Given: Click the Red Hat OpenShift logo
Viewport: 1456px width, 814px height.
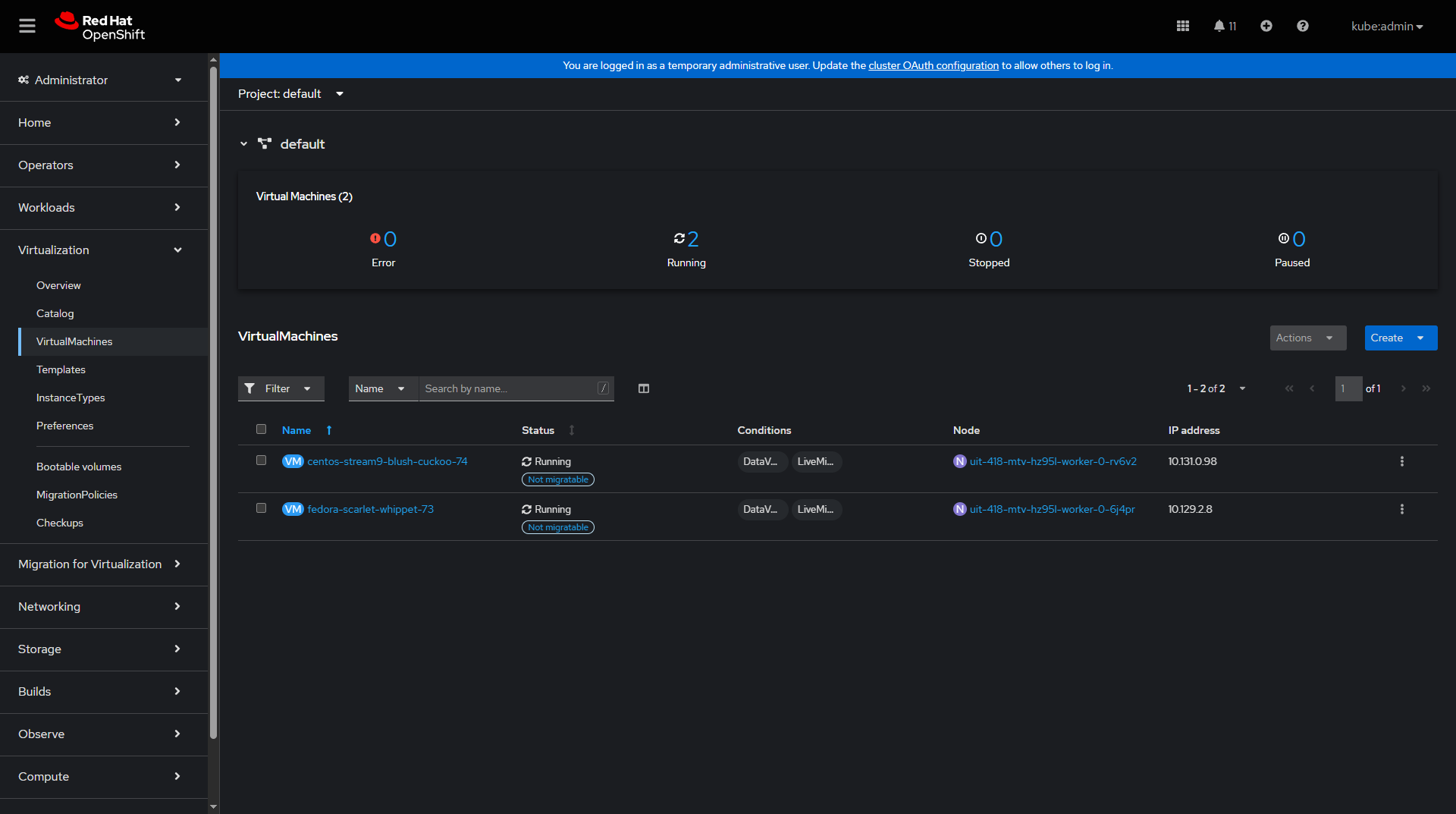Looking at the screenshot, I should [x=100, y=27].
